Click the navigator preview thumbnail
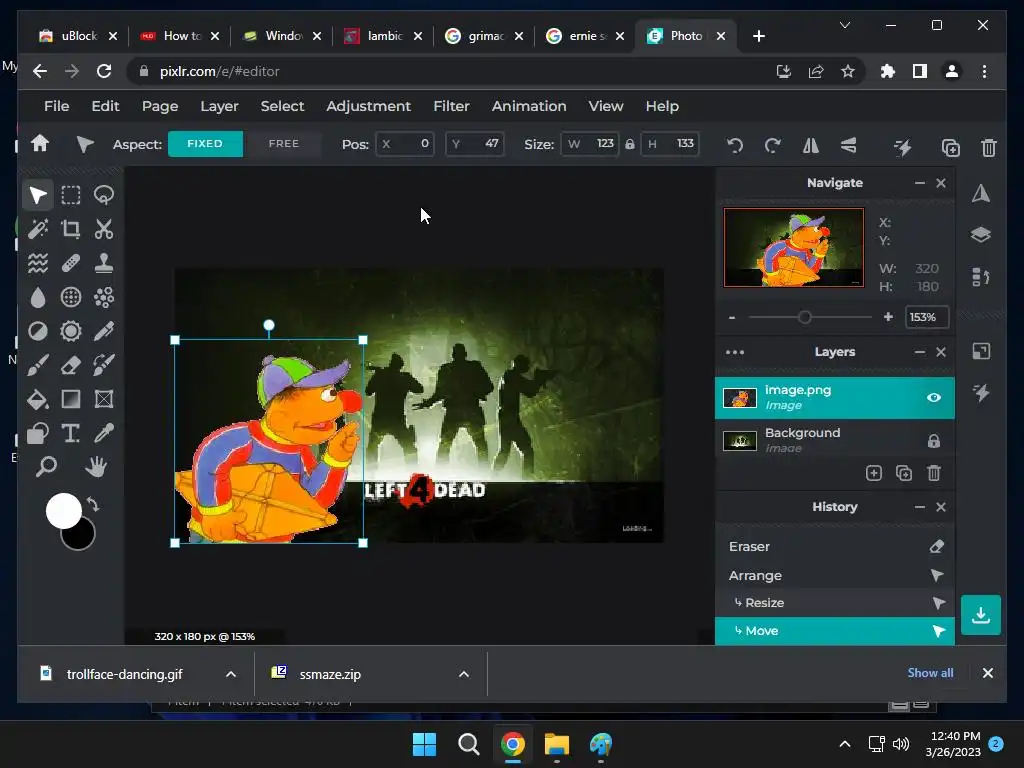The image size is (1024, 768). (793, 248)
